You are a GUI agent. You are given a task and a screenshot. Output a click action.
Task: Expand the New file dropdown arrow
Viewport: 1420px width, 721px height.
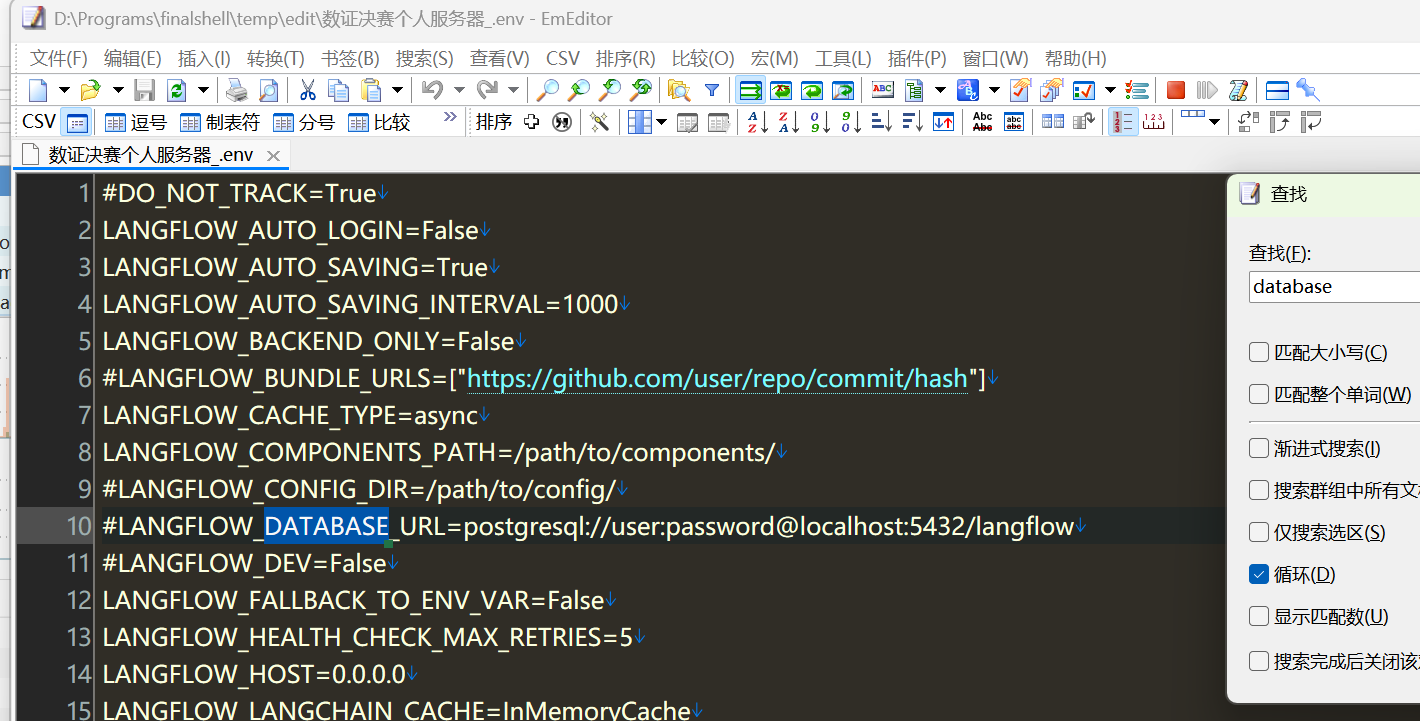tap(64, 90)
